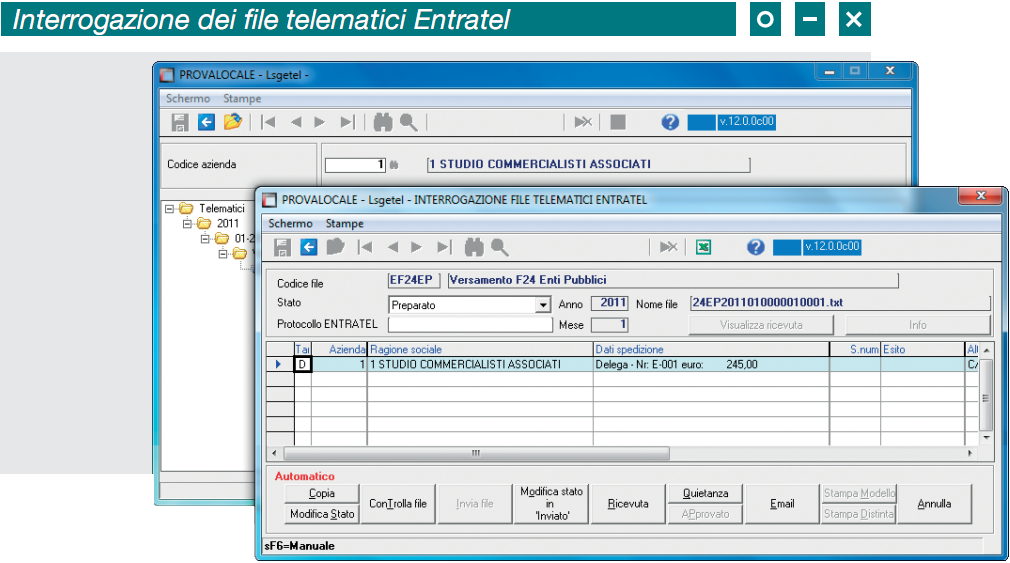Collapse the 2011 tree node
This screenshot has height=563, width=1010.
pyautogui.click(x=187, y=224)
